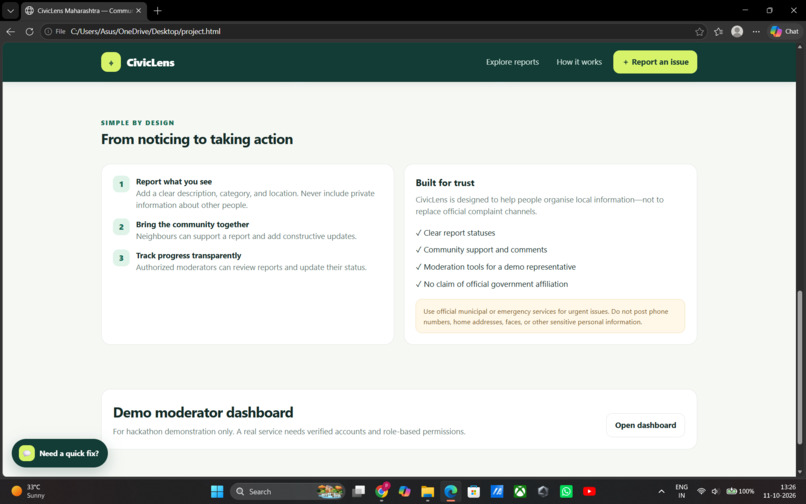
Task: Click the 'SIMPLE BY DESIGN' label
Action: coord(138,123)
